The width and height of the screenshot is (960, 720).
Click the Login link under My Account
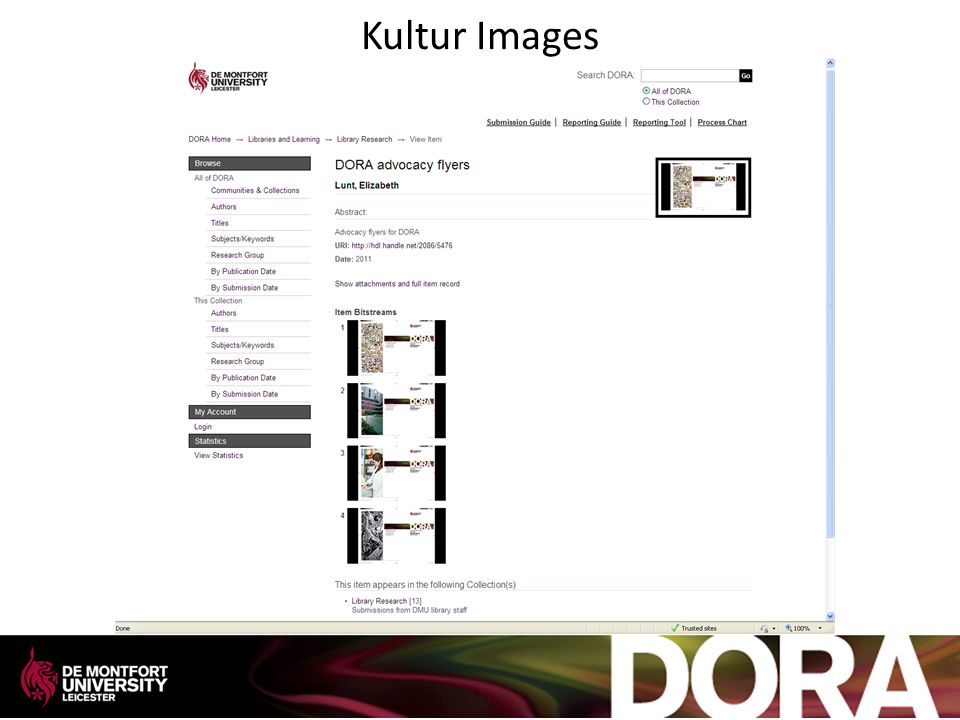click(x=203, y=427)
